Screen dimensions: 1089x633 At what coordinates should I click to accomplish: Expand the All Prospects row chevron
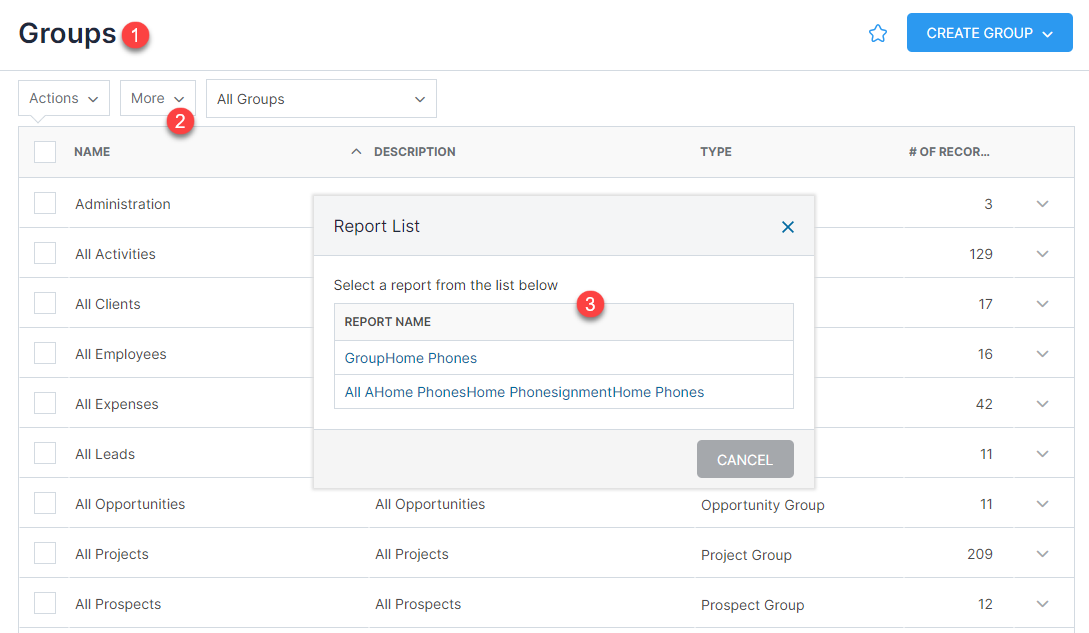point(1042,603)
